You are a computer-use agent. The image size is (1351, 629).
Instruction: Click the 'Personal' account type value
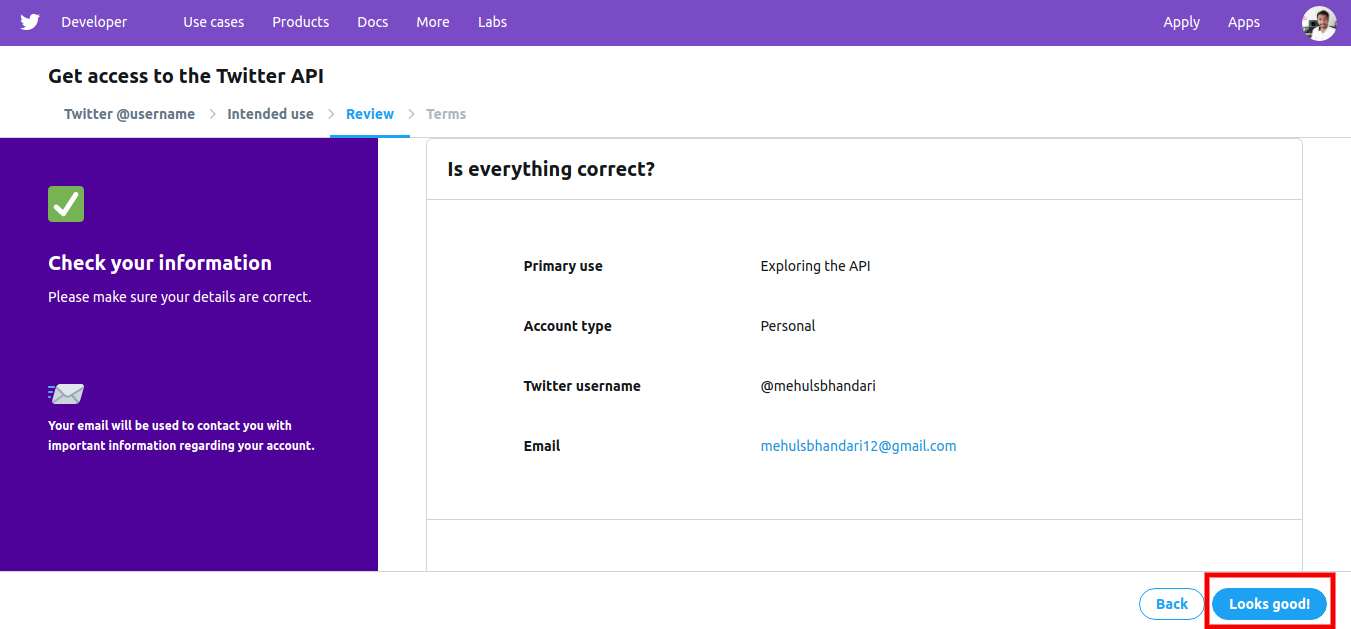(x=788, y=326)
